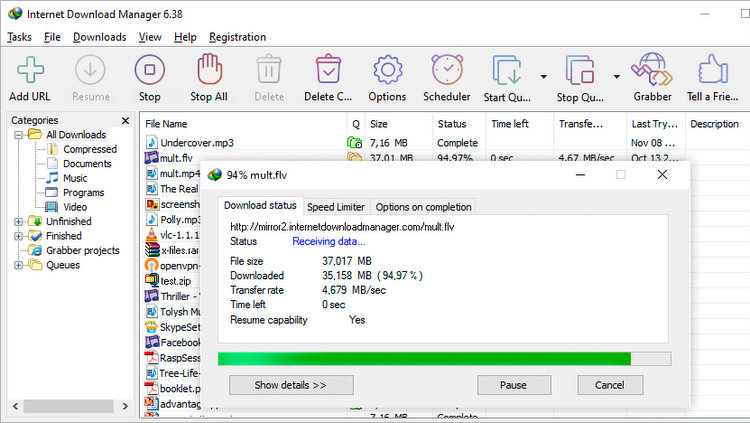This screenshot has height=423, width=750.
Task: Close the mult.flv download dialog
Action: pos(662,175)
